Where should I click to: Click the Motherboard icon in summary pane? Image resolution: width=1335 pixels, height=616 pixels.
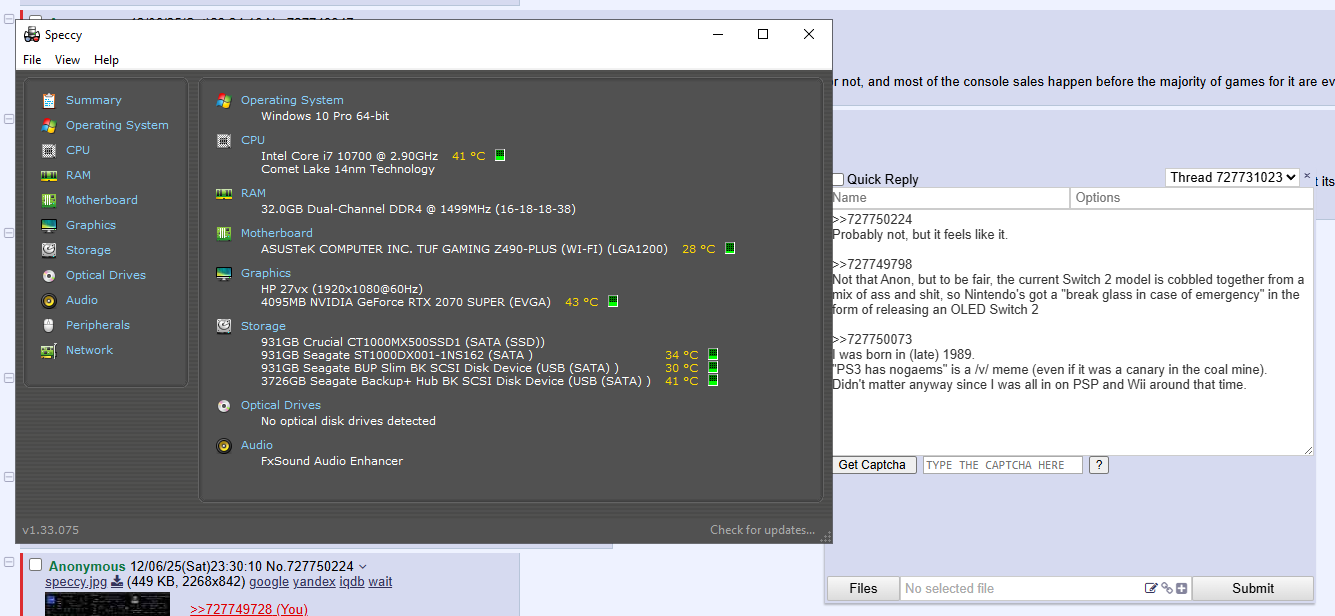(x=224, y=233)
